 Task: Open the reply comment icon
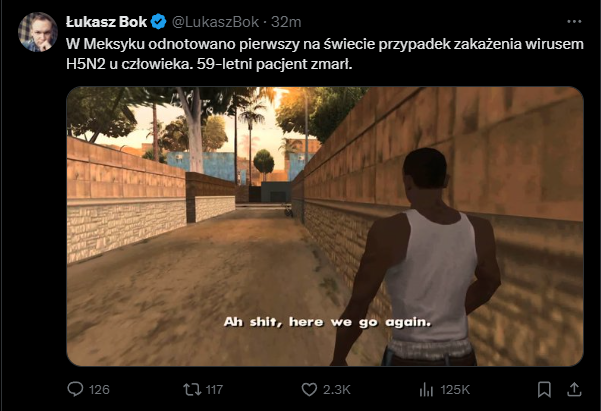[x=75, y=389]
